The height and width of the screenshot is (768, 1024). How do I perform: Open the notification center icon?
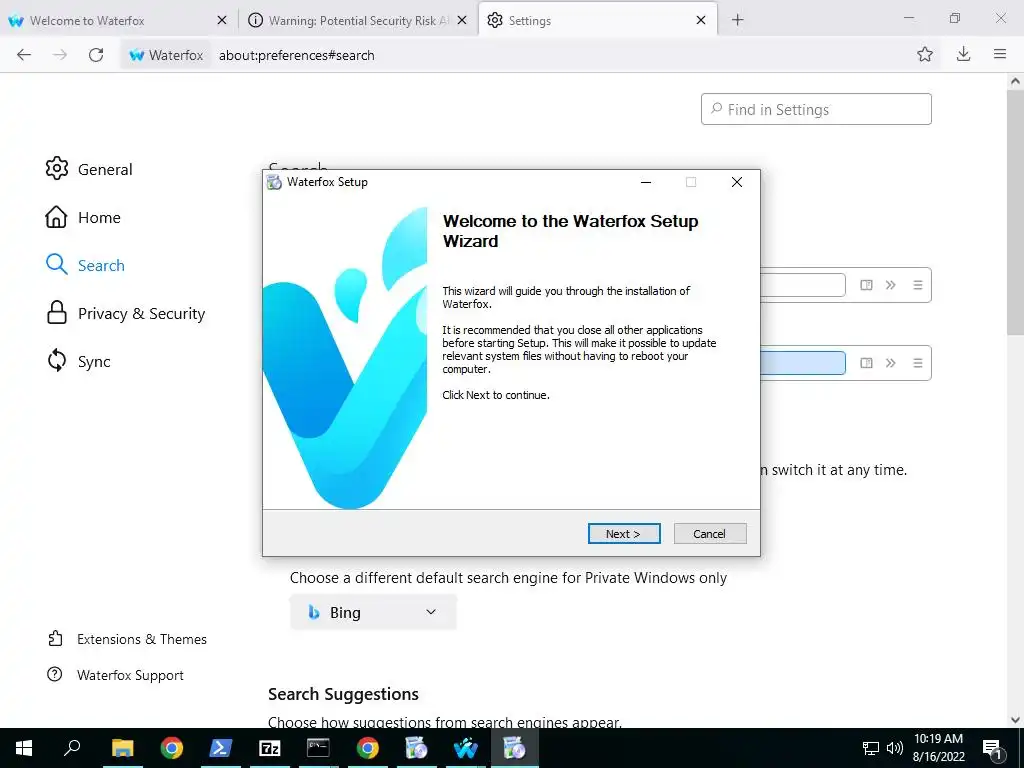click(x=992, y=748)
